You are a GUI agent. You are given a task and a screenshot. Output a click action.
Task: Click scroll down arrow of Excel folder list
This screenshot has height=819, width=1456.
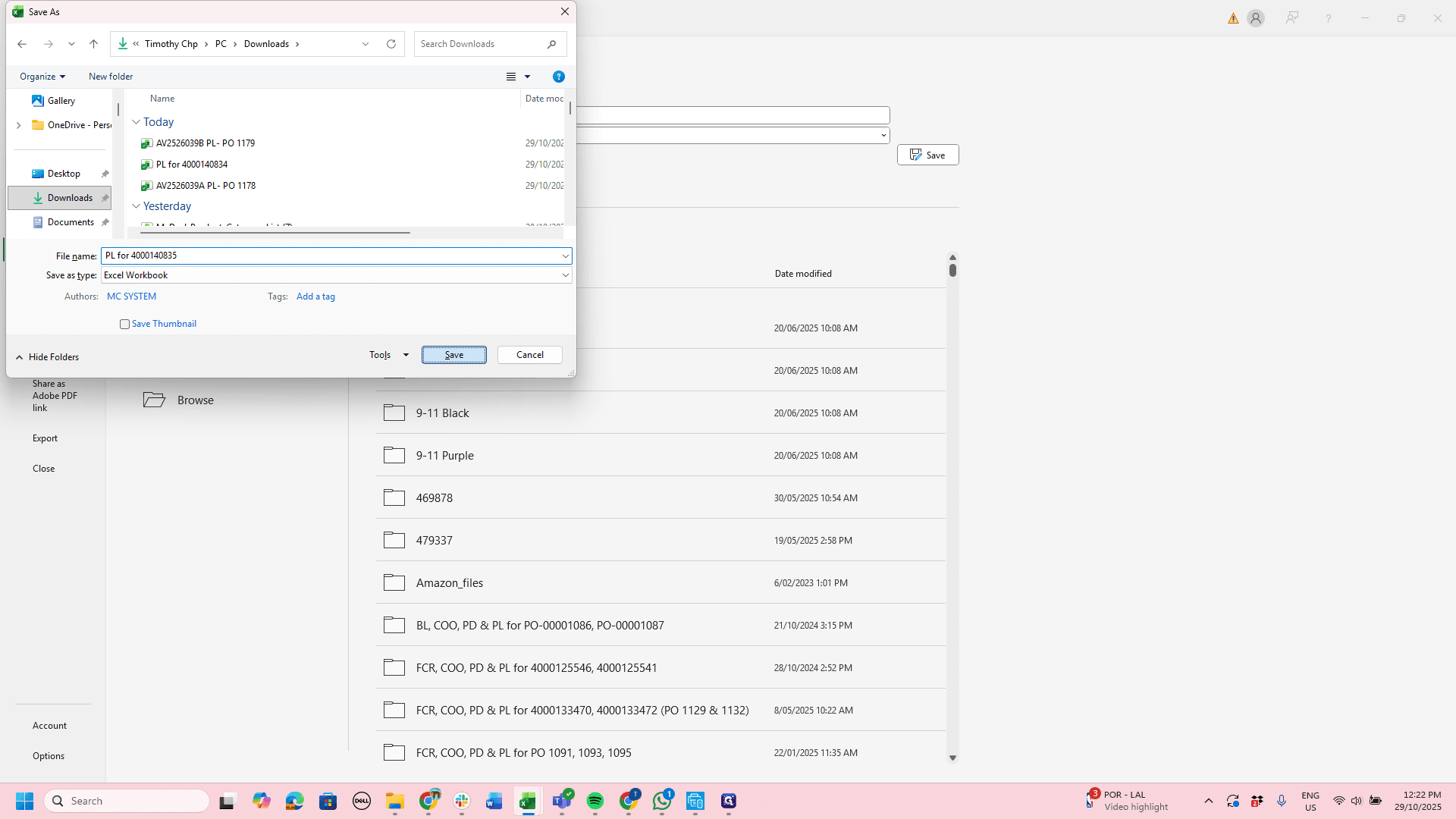(953, 758)
